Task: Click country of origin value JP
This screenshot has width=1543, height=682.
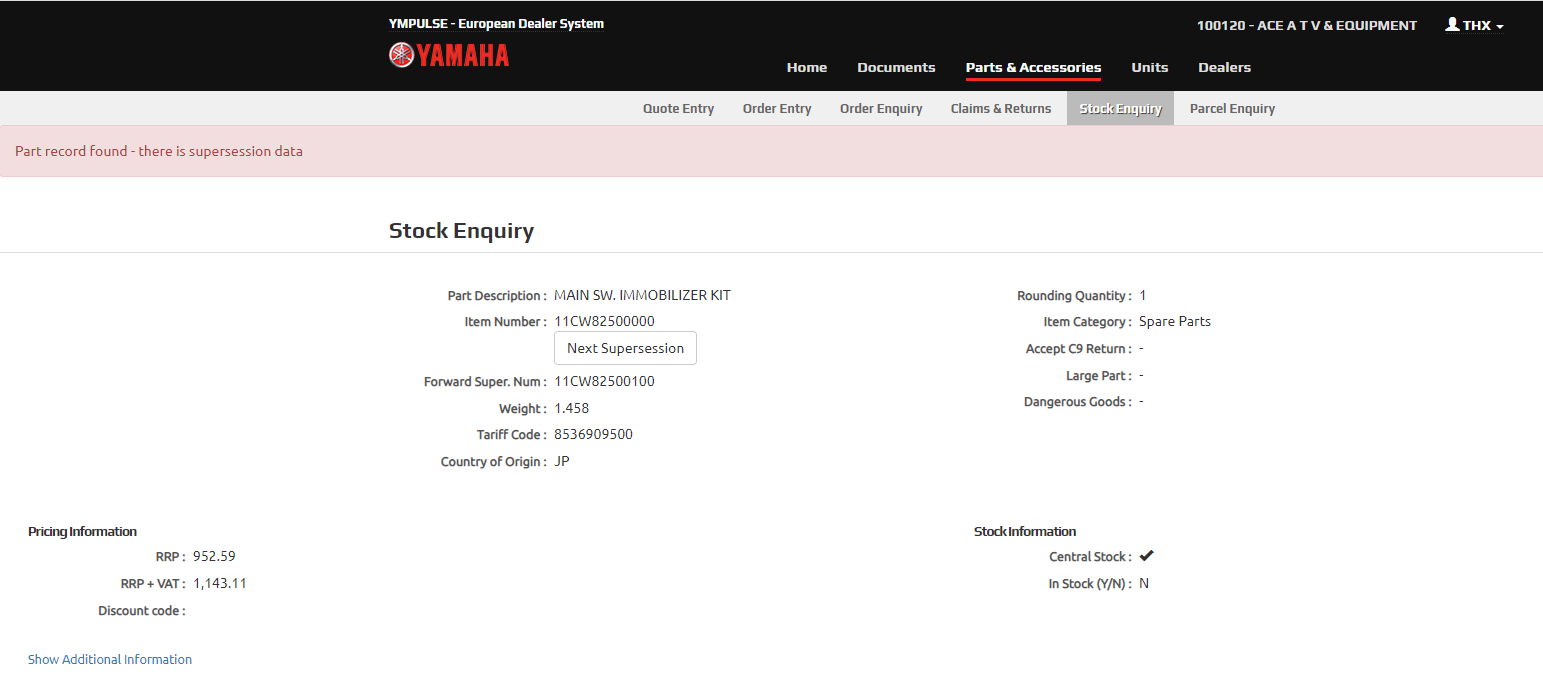Action: (562, 461)
